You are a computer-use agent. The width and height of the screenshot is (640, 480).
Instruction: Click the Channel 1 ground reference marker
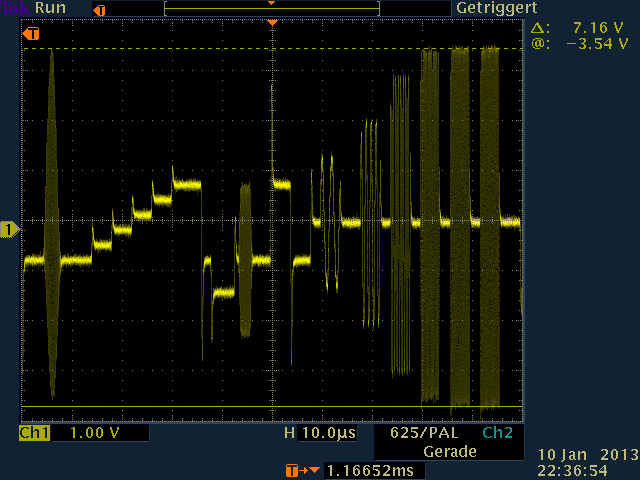click(x=9, y=230)
